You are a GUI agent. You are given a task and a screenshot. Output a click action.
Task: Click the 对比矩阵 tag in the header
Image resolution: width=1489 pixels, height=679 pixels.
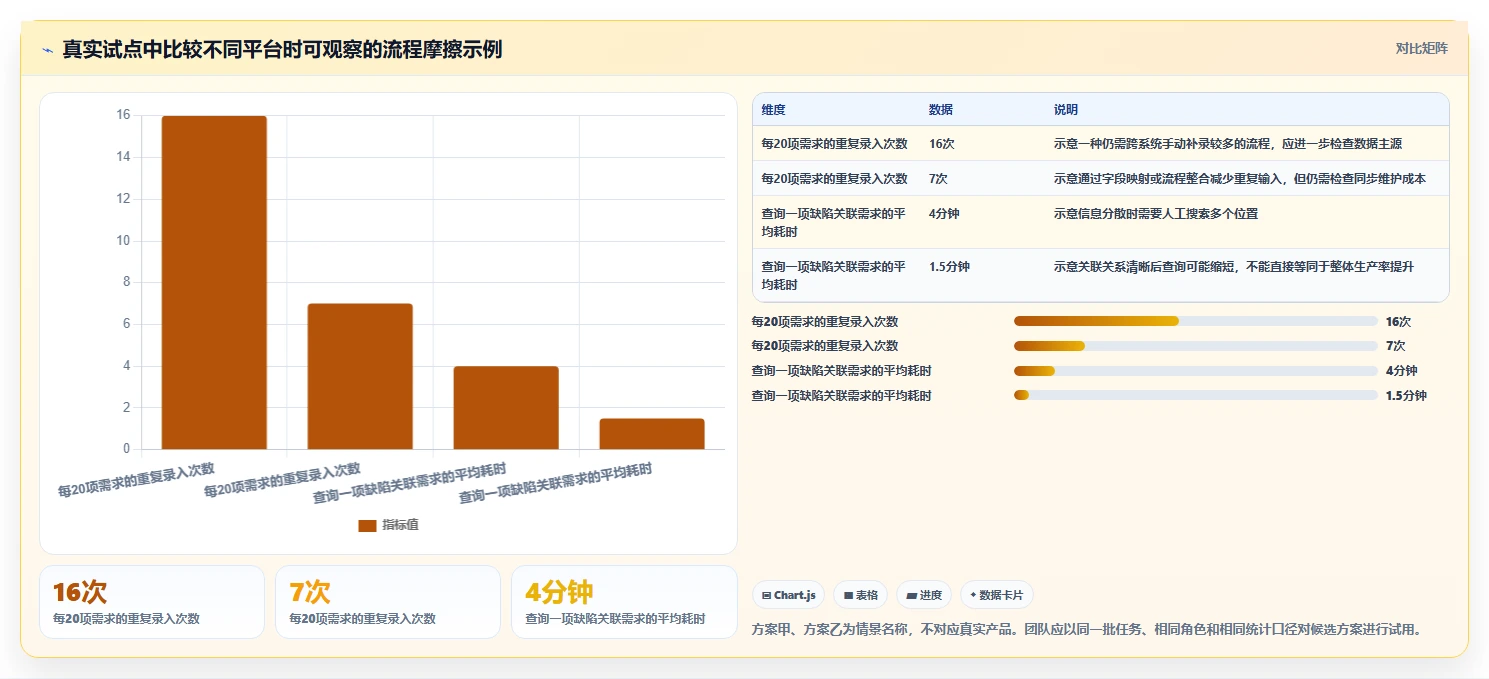click(1421, 48)
